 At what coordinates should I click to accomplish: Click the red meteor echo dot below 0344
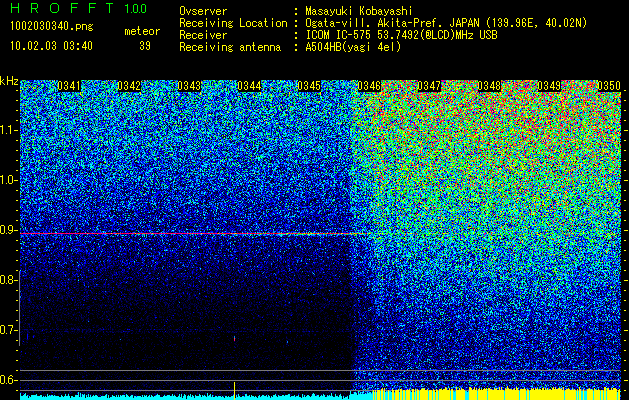pos(234,339)
